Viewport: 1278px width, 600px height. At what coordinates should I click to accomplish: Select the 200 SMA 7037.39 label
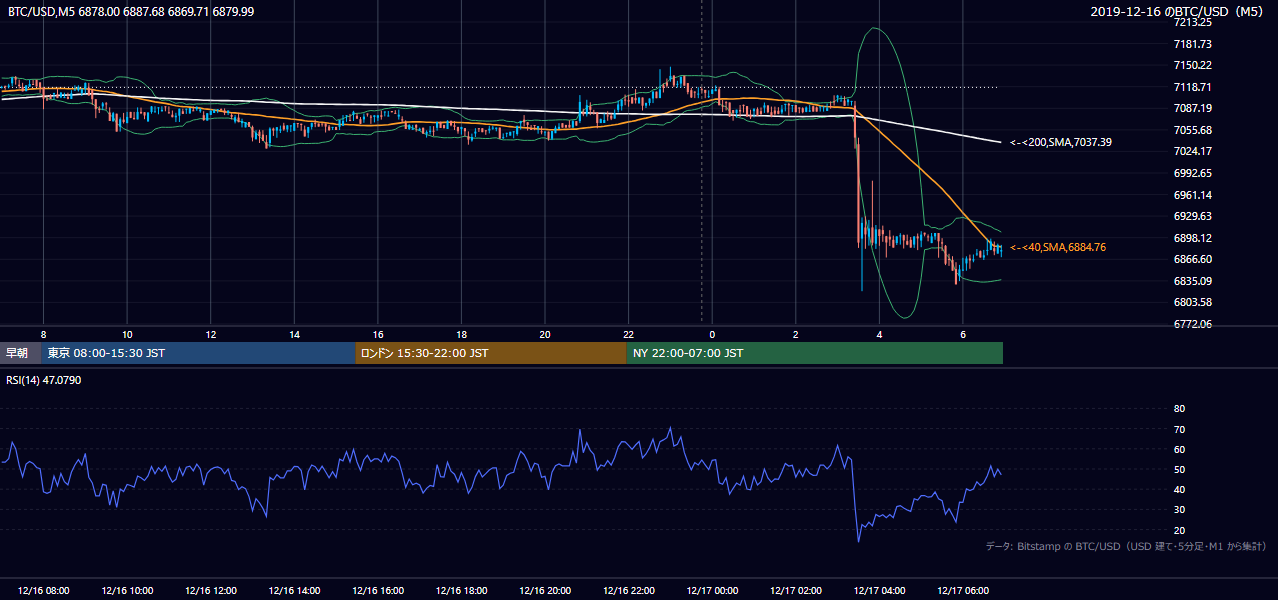(x=1061, y=142)
